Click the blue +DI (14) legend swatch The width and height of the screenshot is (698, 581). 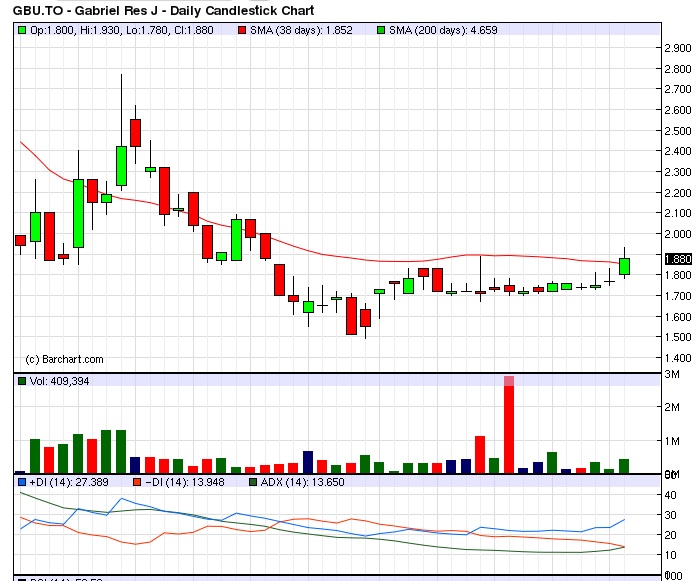22,483
